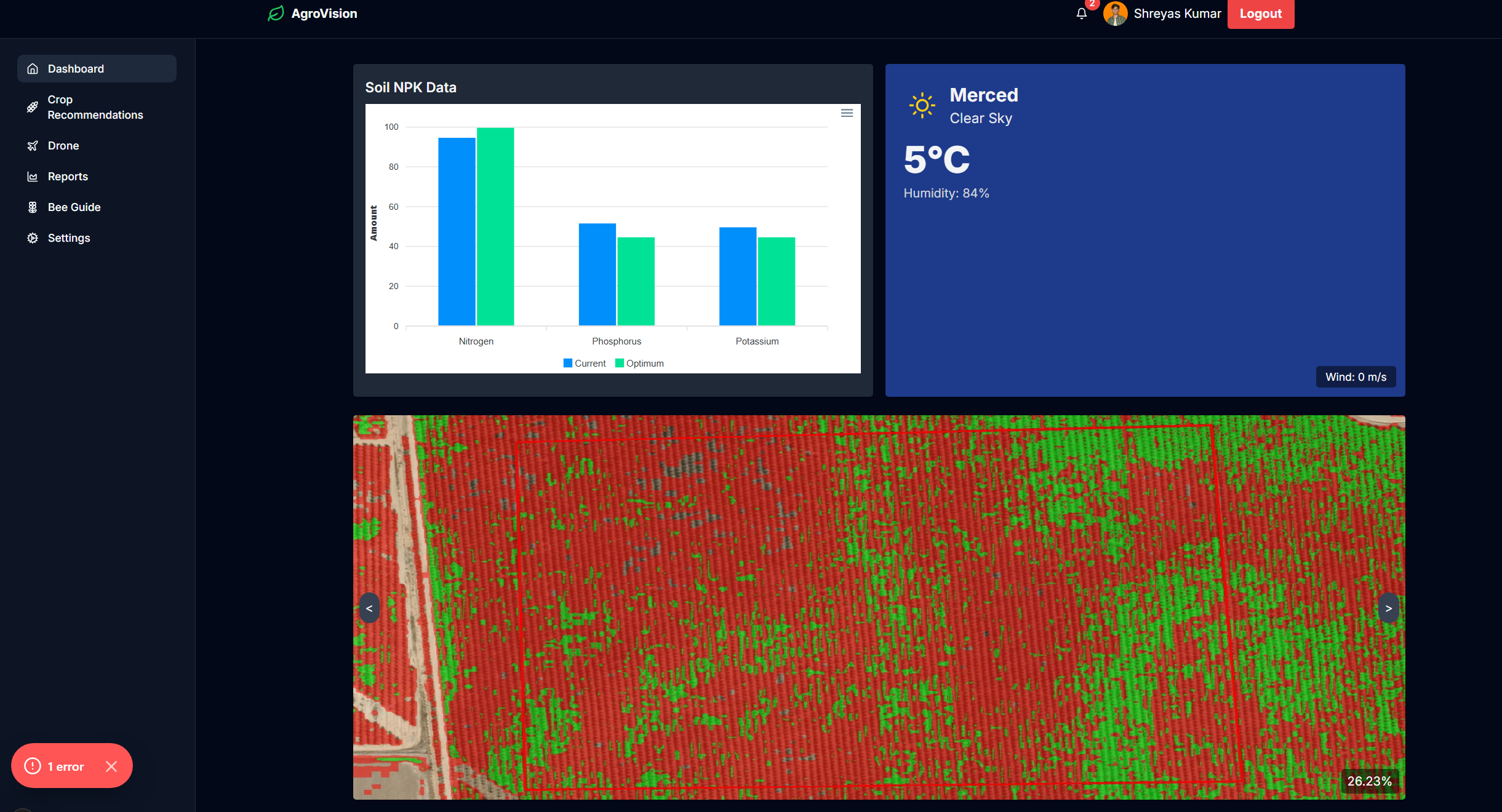This screenshot has height=812, width=1502.
Task: Click the 26.23% coverage label
Action: (1369, 781)
